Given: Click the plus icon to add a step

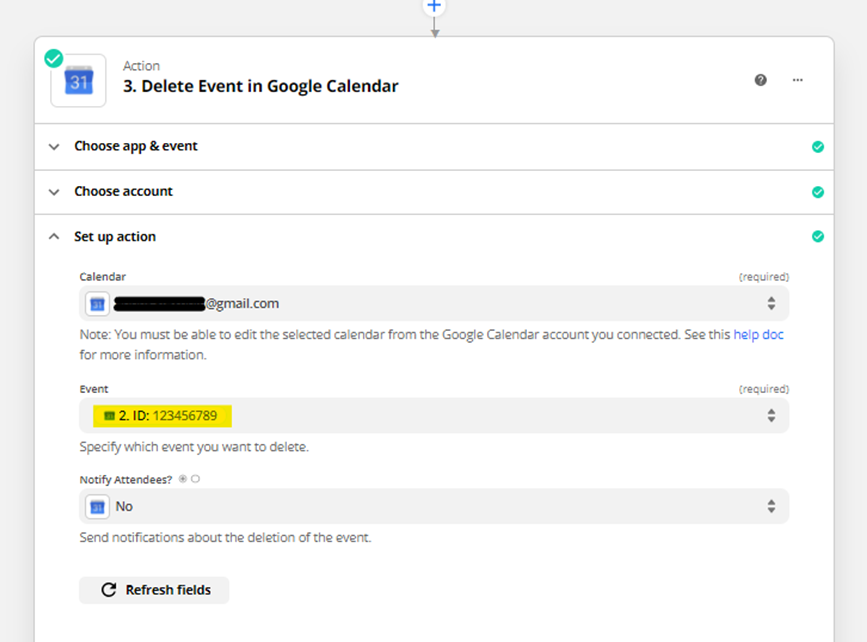Looking at the screenshot, I should (x=434, y=6).
